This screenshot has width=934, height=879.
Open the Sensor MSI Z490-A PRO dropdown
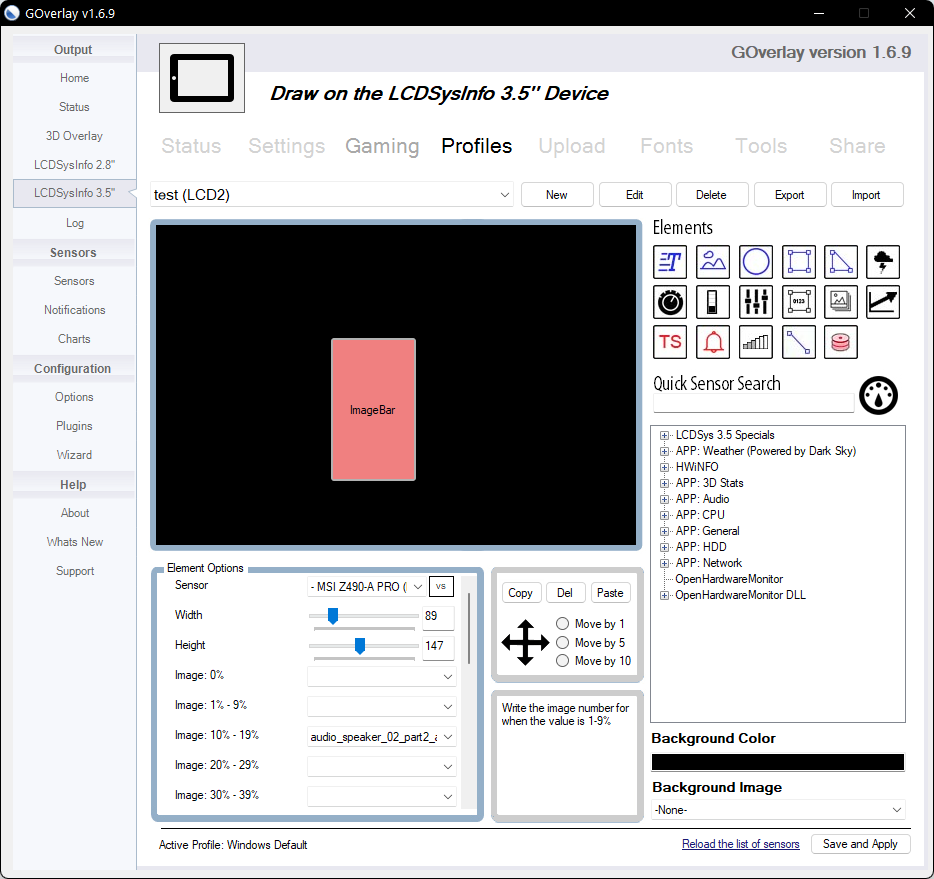point(366,587)
